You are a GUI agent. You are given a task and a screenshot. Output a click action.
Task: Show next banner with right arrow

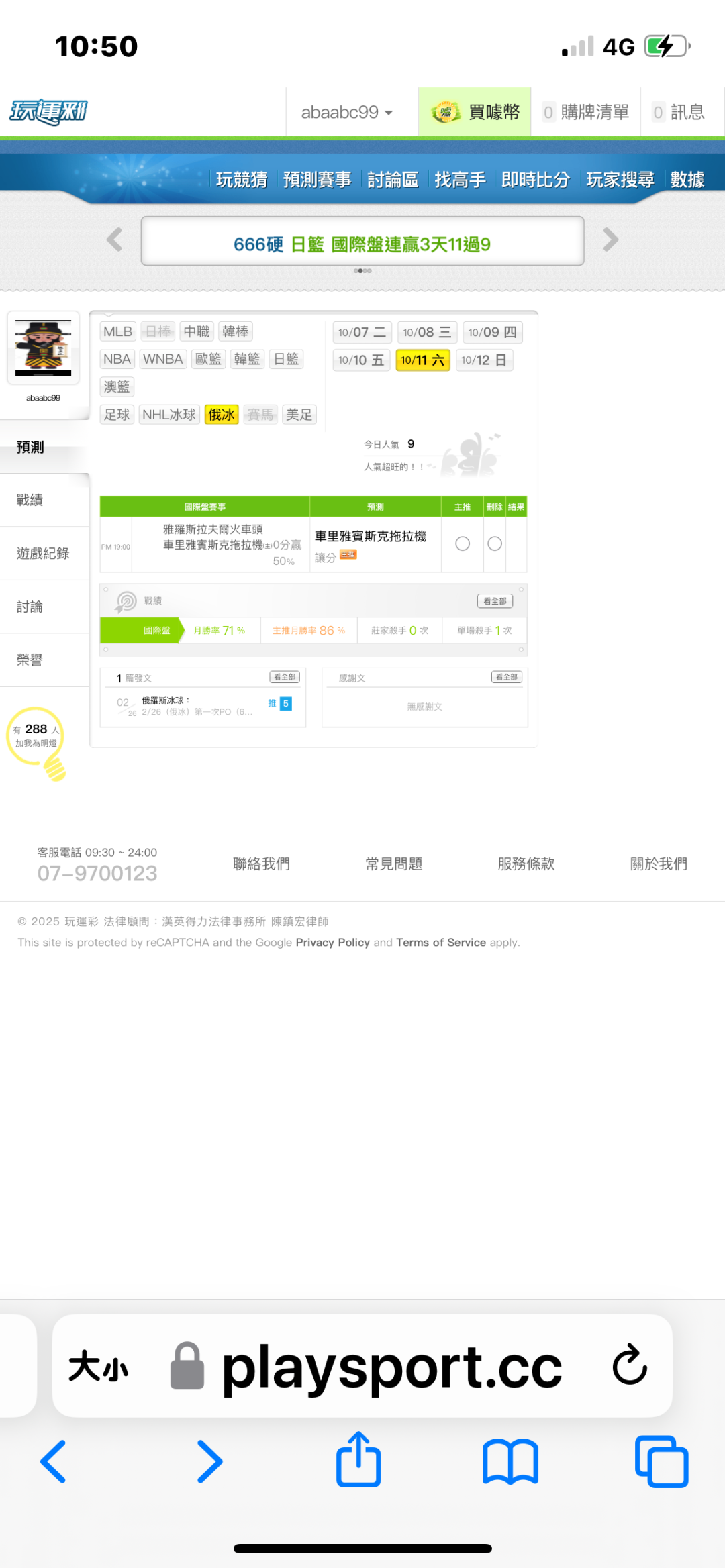click(x=610, y=240)
